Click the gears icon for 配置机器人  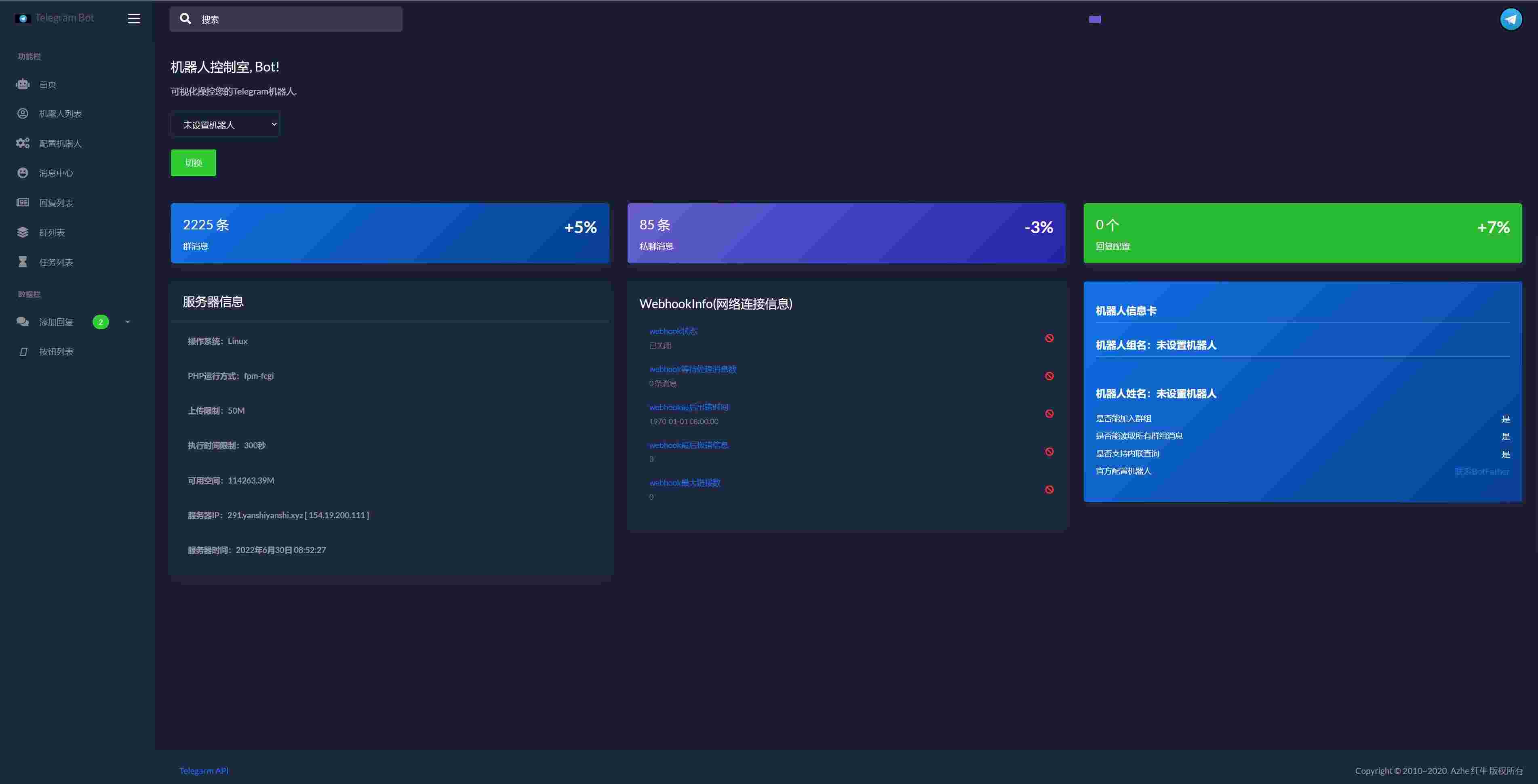coord(23,143)
